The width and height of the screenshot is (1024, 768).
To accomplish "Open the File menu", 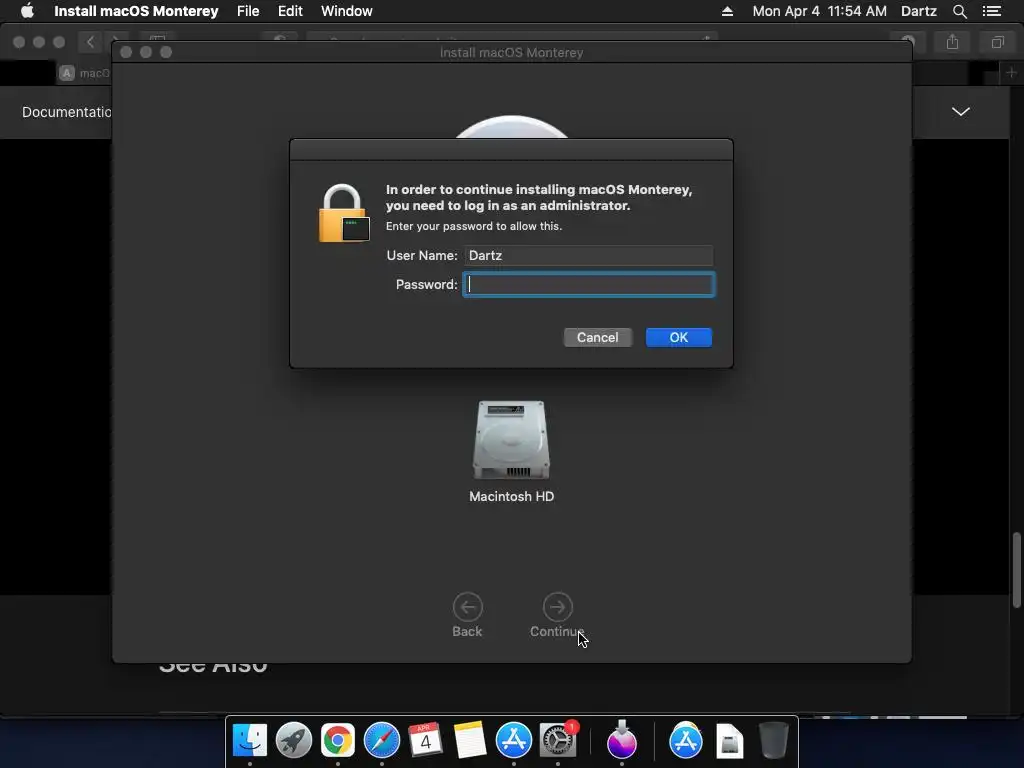I will click(248, 11).
